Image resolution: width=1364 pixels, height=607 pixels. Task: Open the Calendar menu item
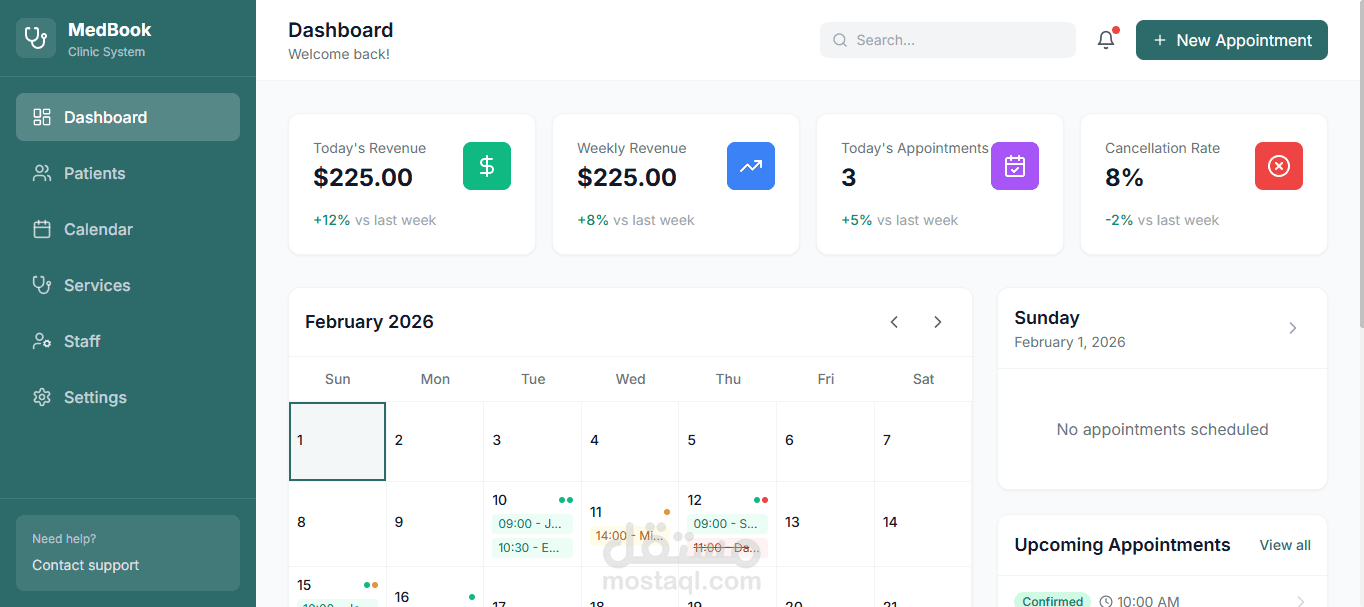click(128, 229)
